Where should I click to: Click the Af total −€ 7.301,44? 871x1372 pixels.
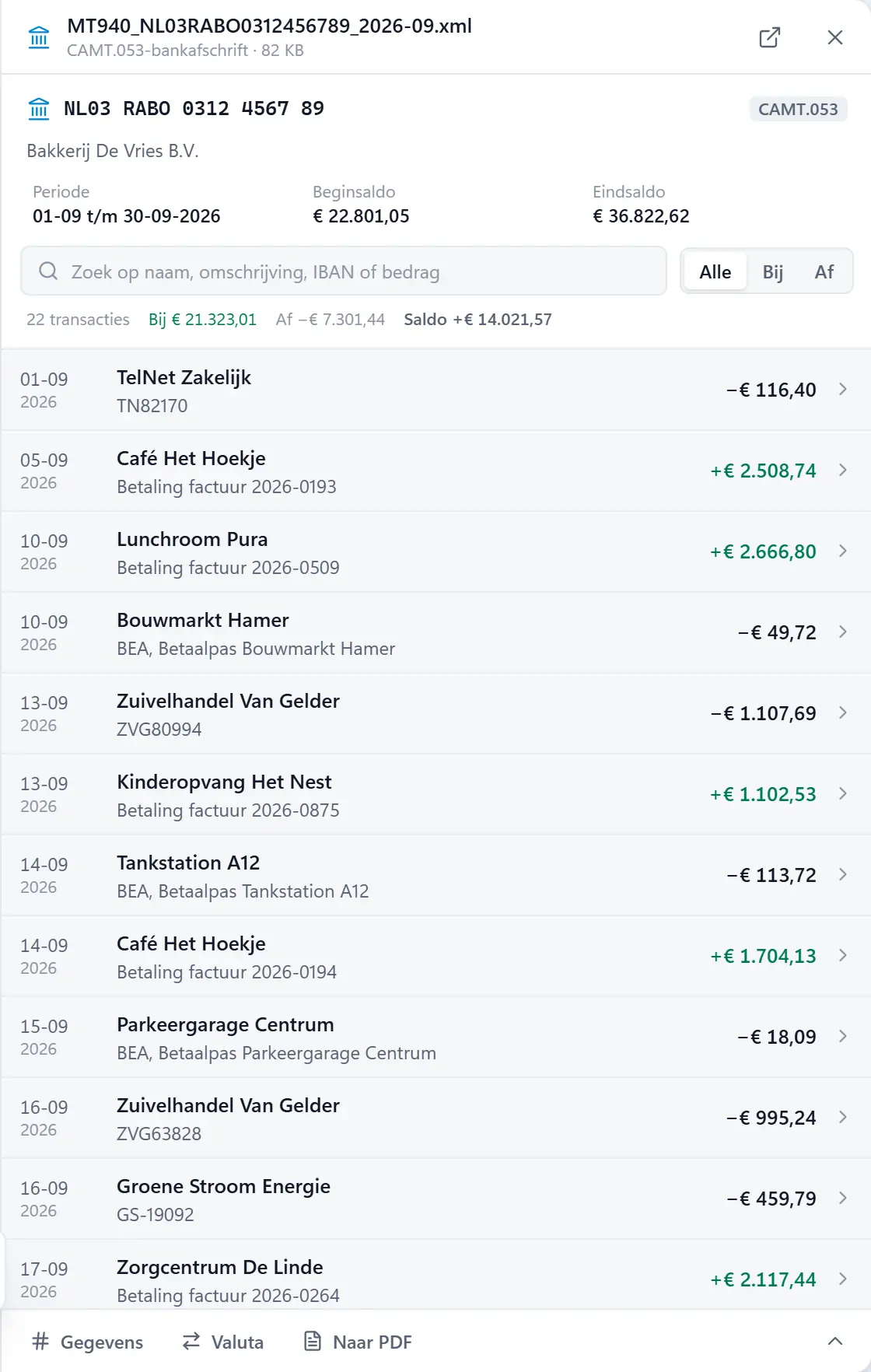[331, 320]
